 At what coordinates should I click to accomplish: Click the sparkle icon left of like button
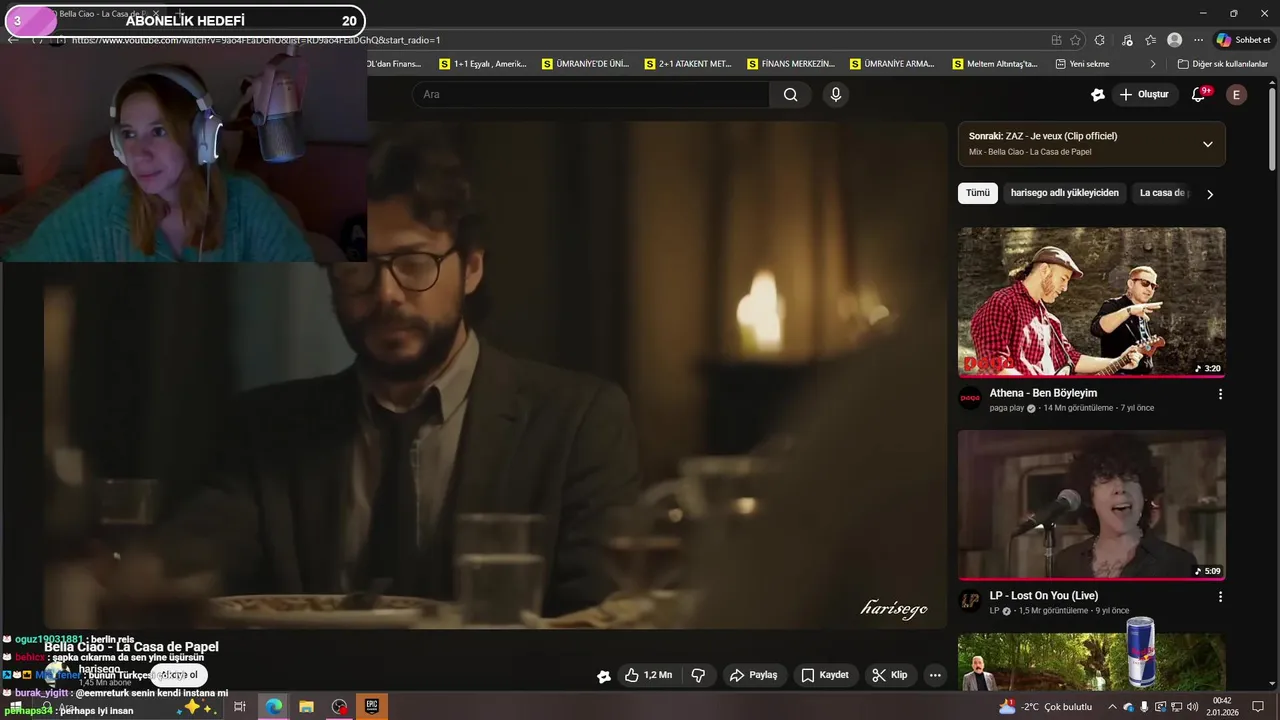(x=604, y=676)
